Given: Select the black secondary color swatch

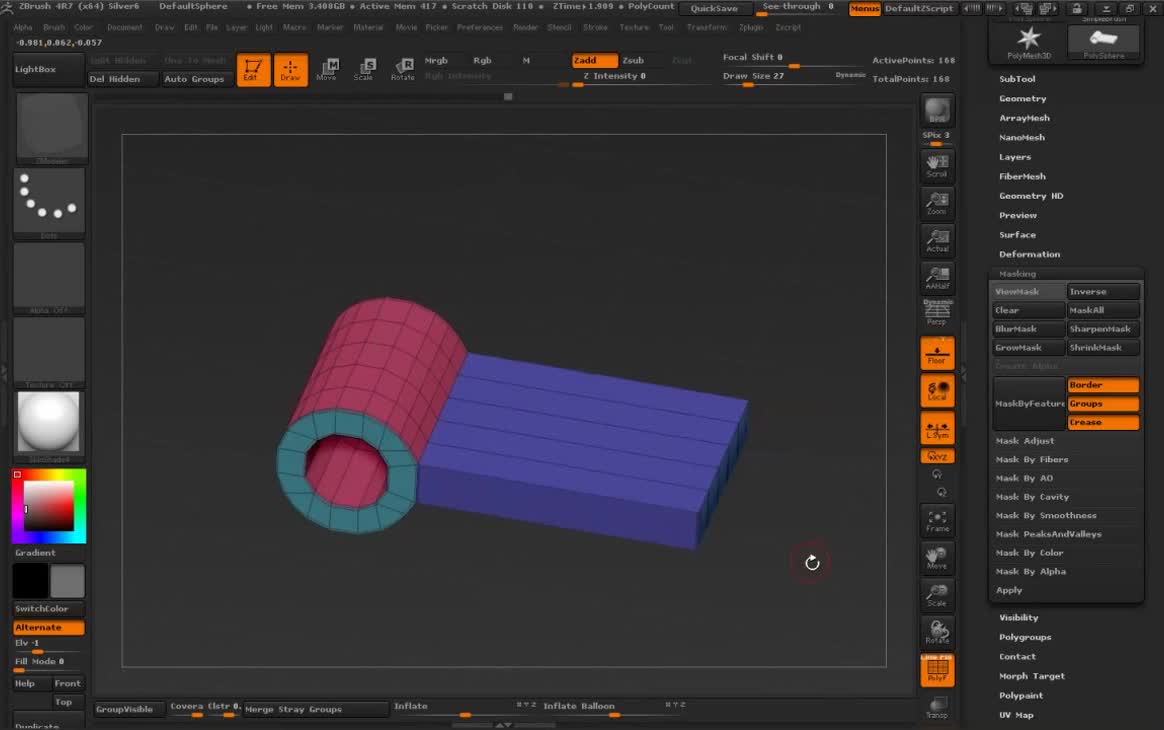Looking at the screenshot, I should (30, 581).
